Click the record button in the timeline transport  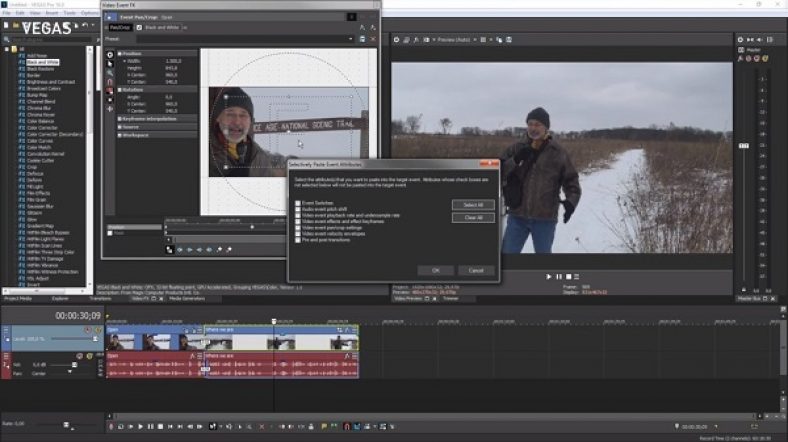[x=111, y=426]
